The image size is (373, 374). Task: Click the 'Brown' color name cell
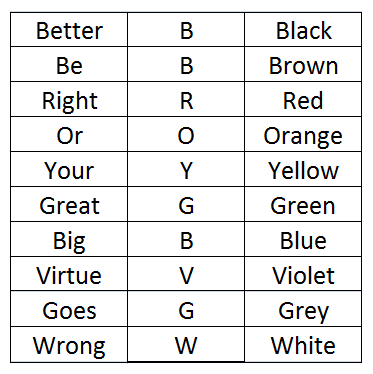pyautogui.click(x=303, y=64)
